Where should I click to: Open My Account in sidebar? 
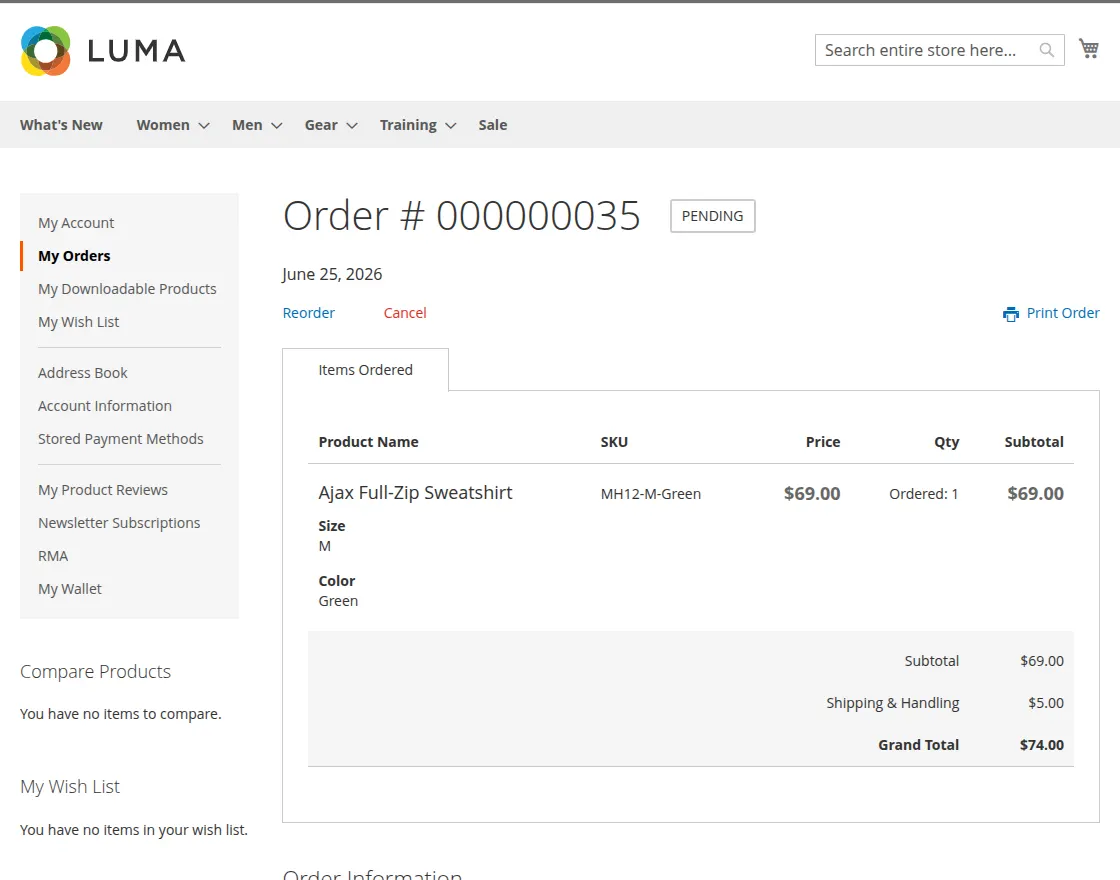(x=76, y=223)
